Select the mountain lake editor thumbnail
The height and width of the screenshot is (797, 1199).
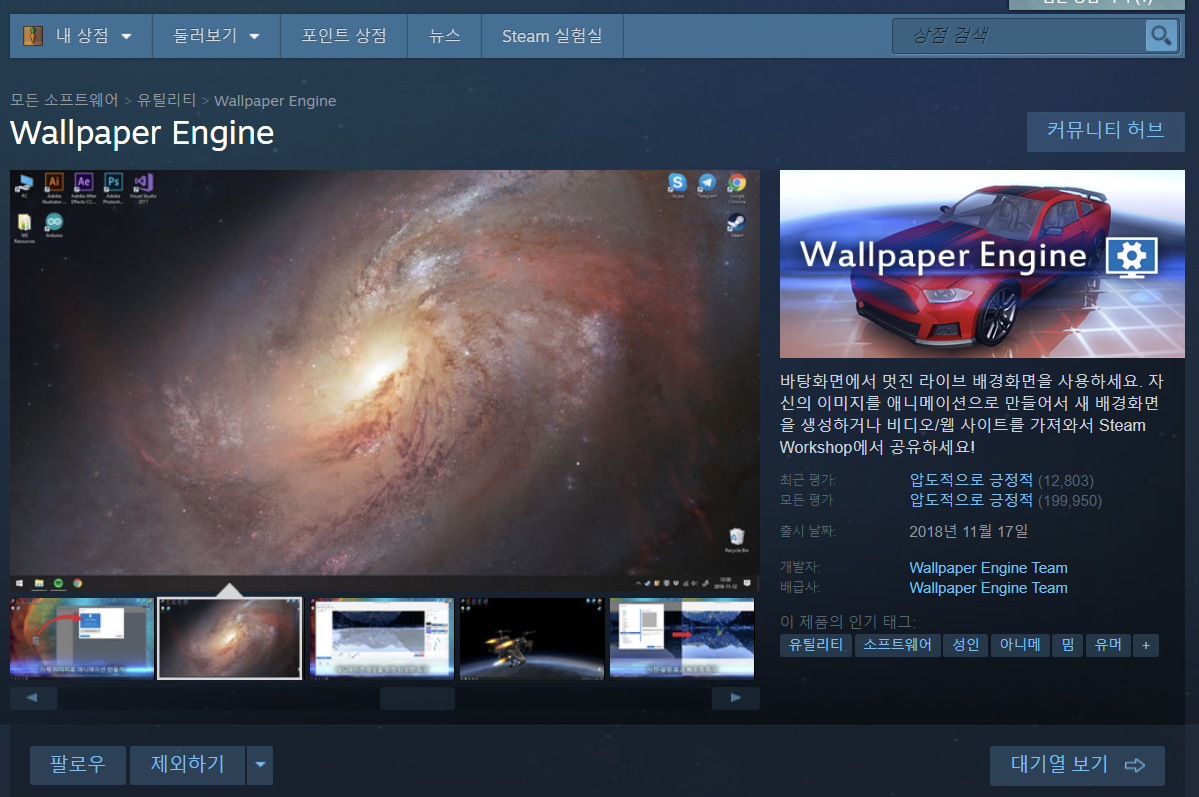pyautogui.click(x=382, y=639)
